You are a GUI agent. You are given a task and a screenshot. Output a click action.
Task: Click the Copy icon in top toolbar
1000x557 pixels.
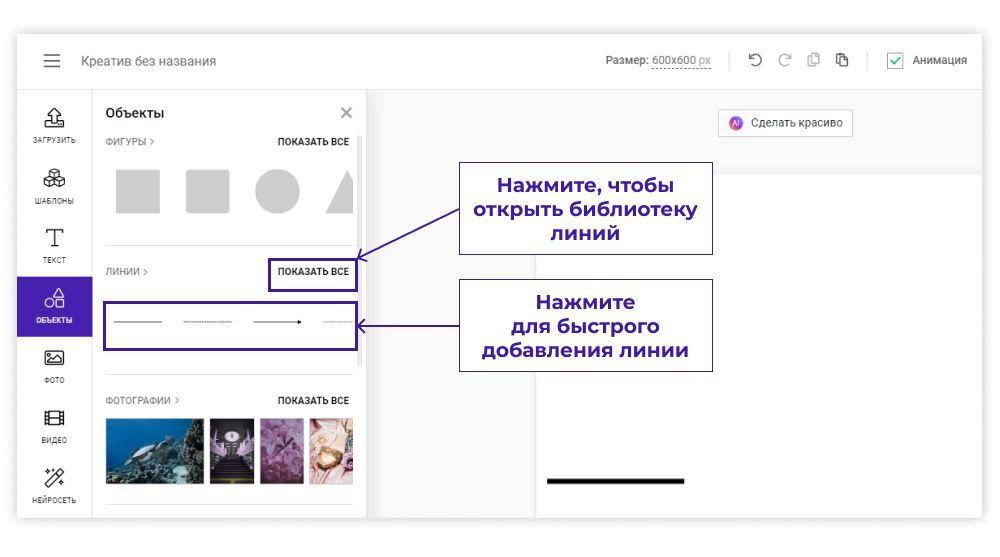tap(814, 60)
